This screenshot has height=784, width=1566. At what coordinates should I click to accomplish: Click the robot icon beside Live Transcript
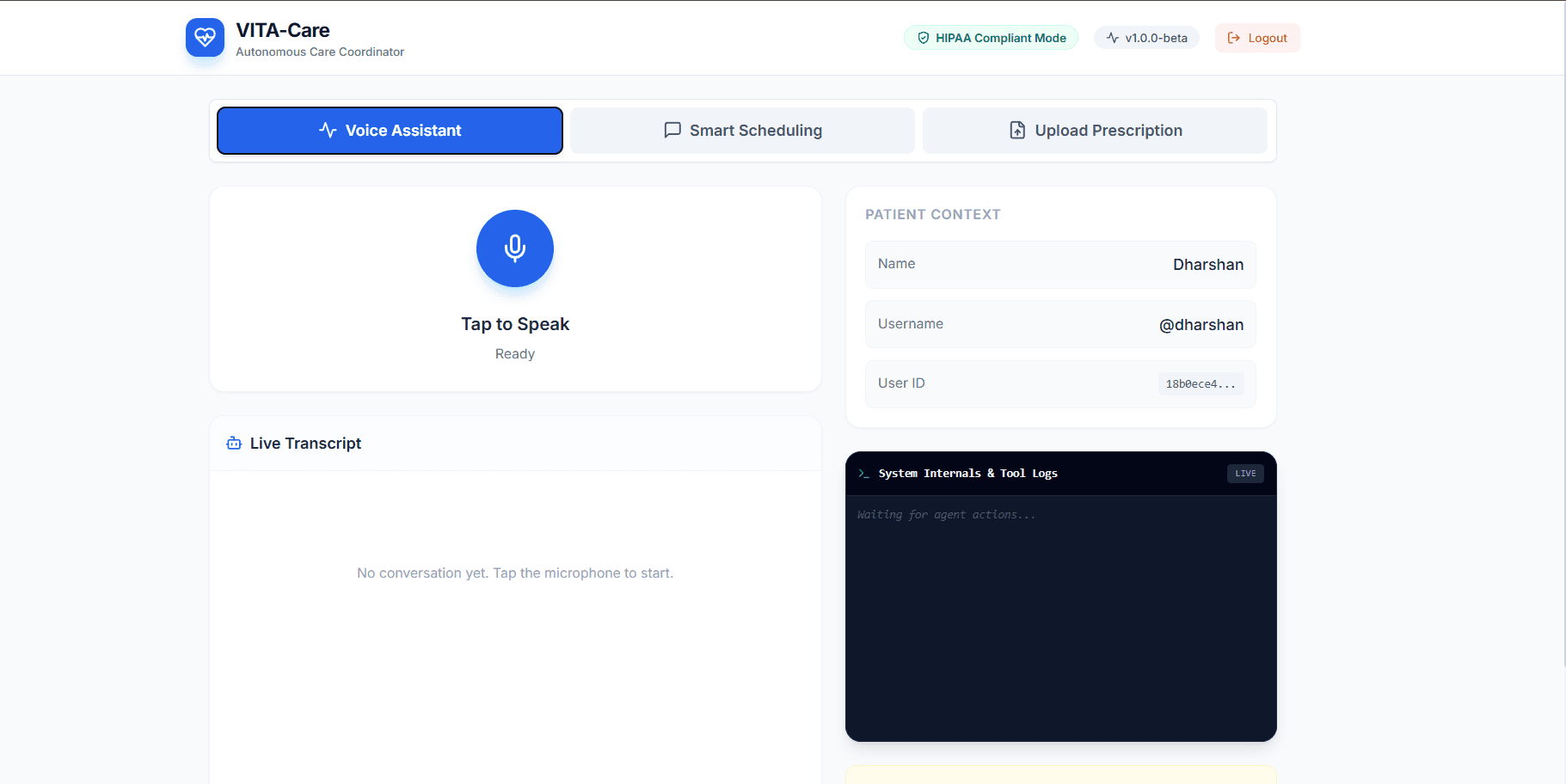234,444
